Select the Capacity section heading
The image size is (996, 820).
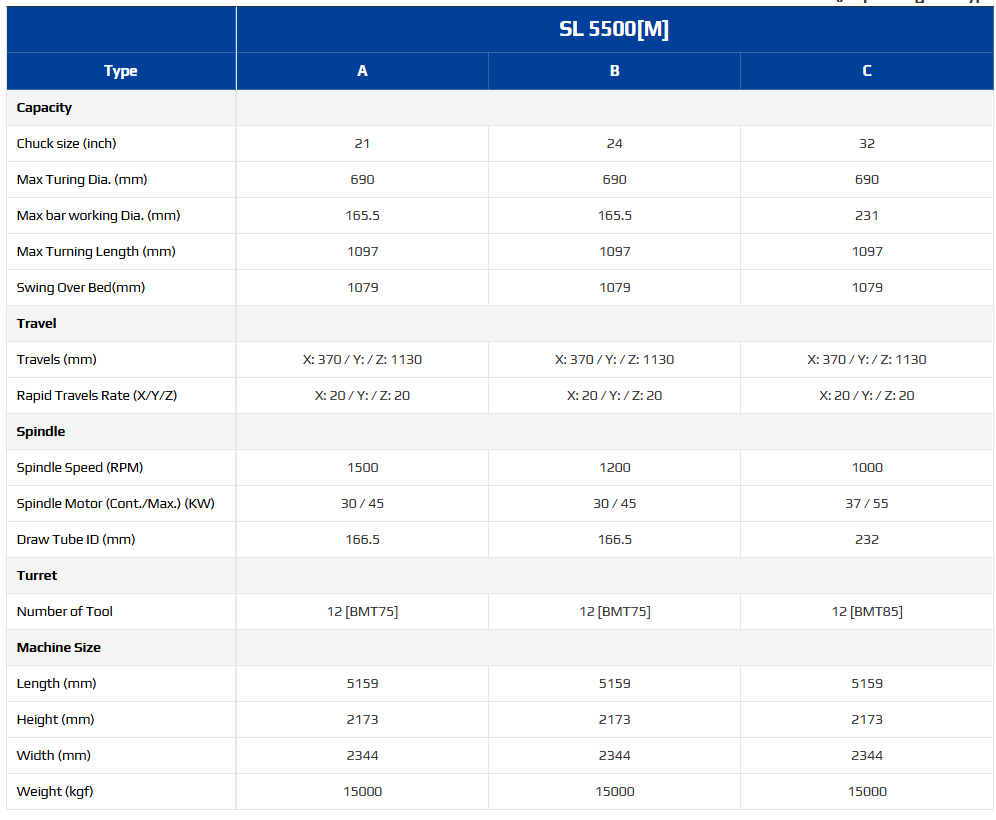click(x=44, y=108)
